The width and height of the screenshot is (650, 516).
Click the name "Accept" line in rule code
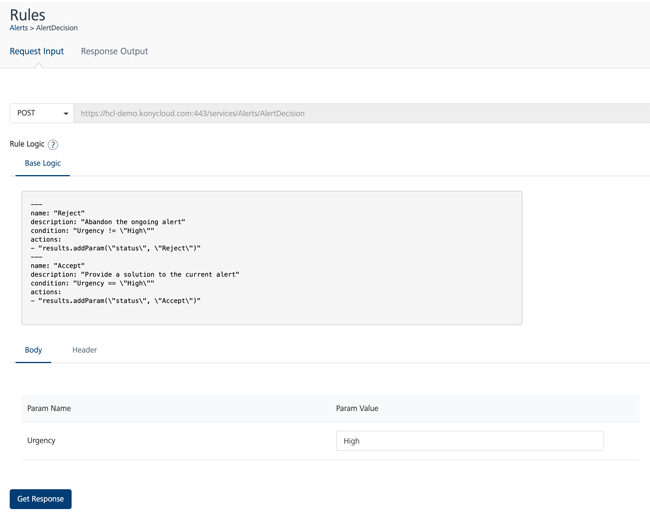point(58,266)
